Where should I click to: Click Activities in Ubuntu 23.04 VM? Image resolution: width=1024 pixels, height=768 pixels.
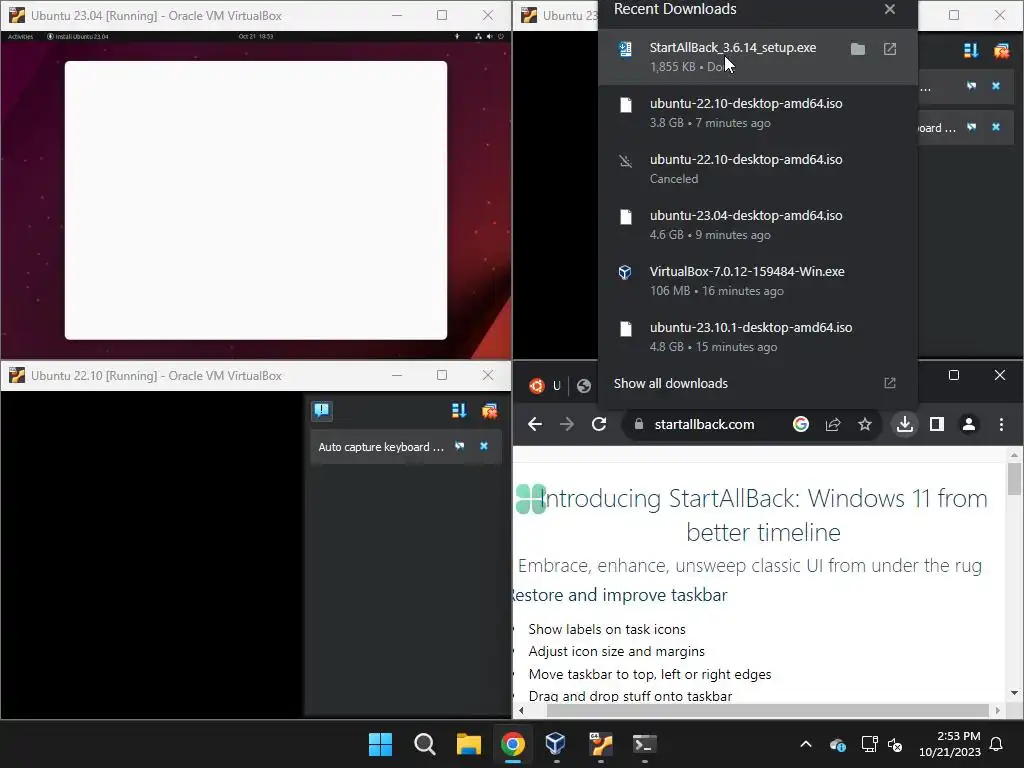point(20,37)
